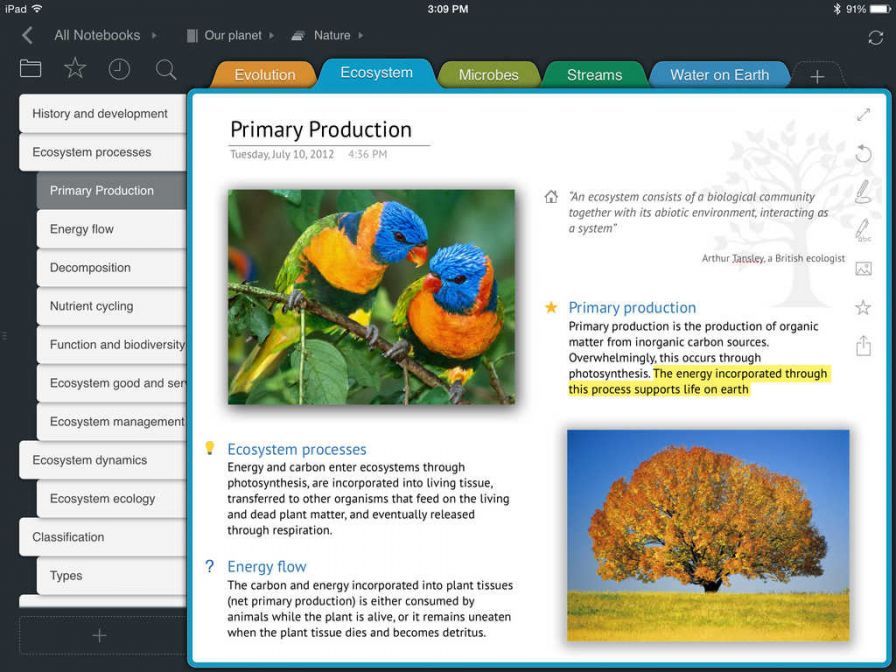Add a new section tab

point(817,77)
